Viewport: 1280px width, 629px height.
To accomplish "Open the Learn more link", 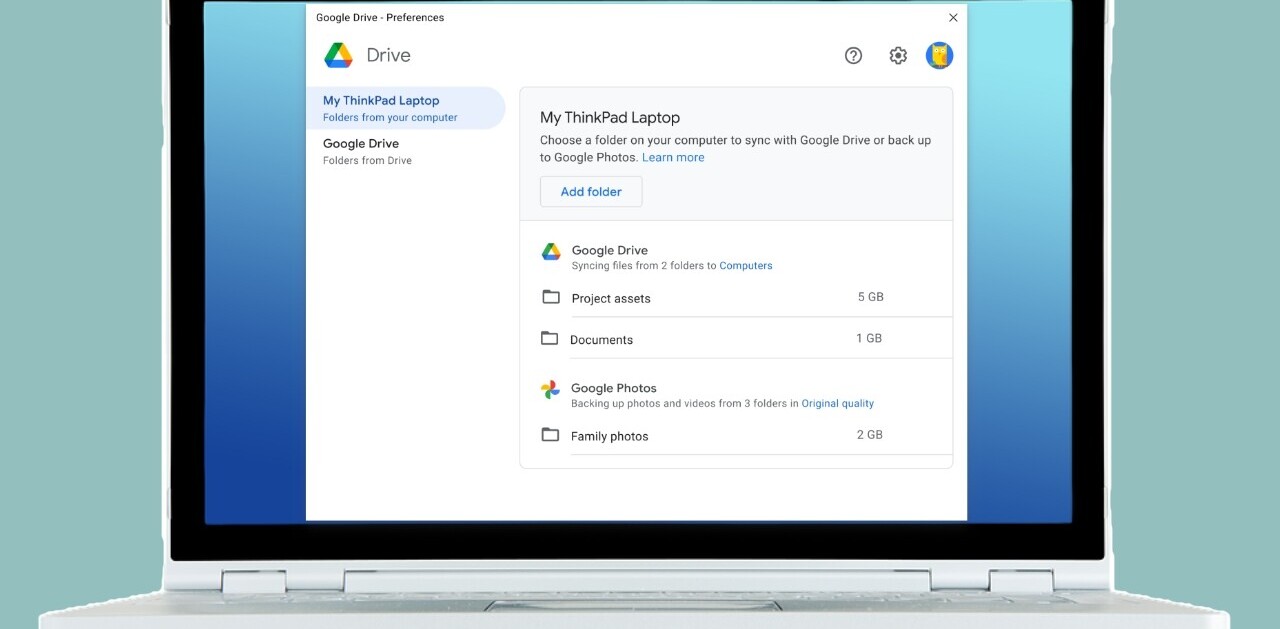I will tap(673, 158).
